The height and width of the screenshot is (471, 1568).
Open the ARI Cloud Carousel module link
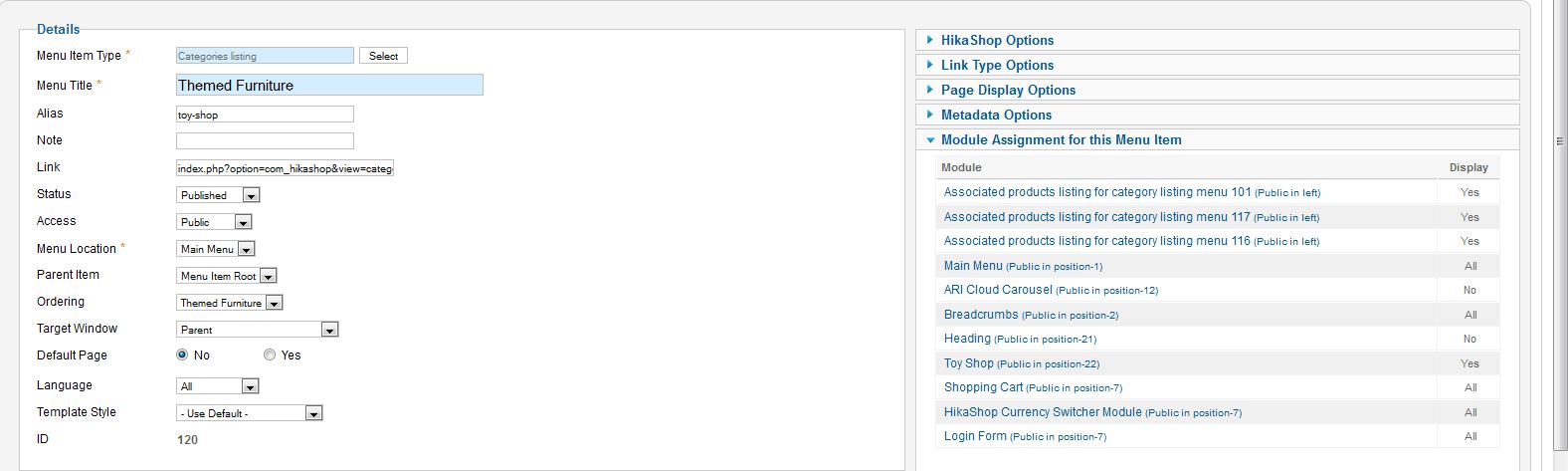(x=998, y=290)
